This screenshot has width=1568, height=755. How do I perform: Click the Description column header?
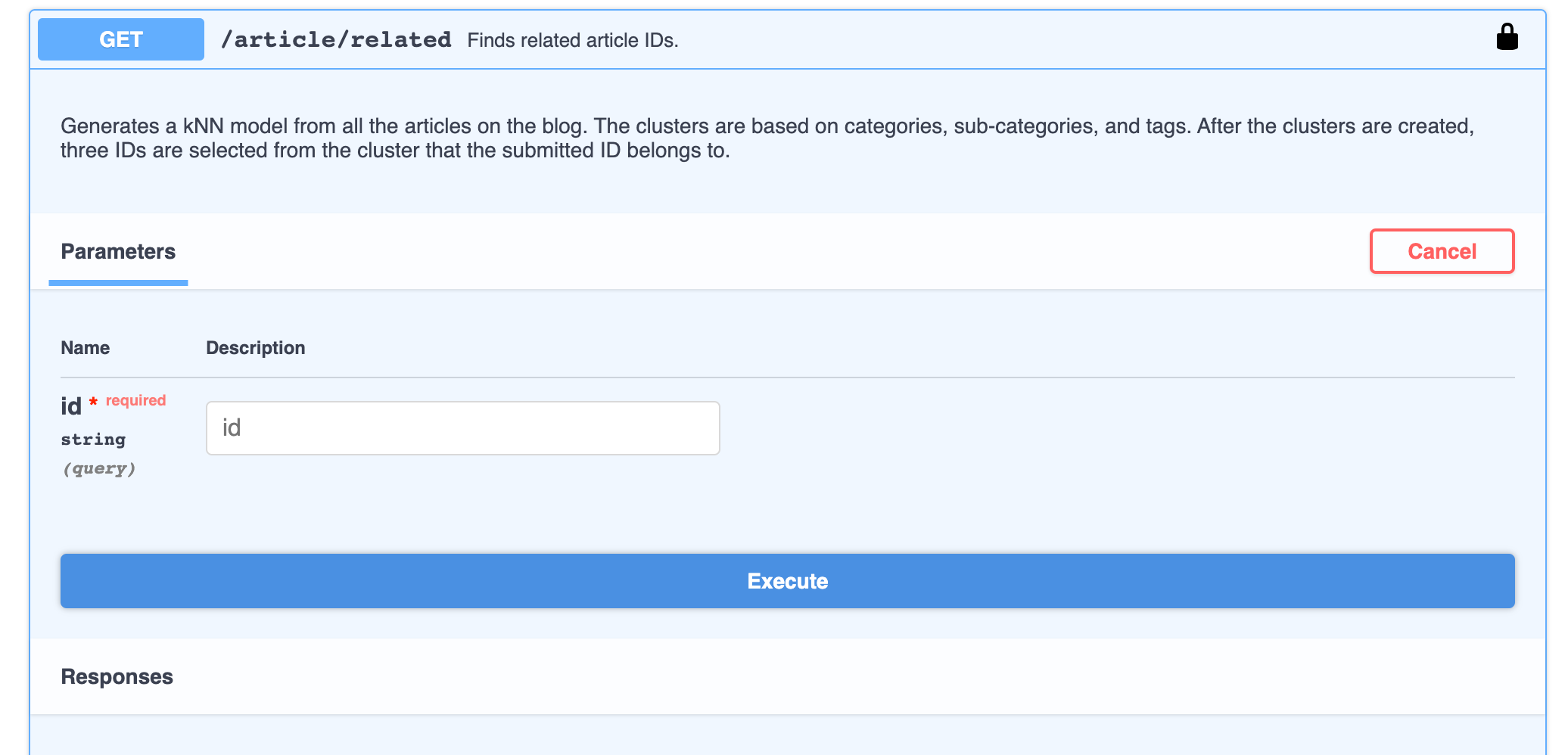coord(255,348)
